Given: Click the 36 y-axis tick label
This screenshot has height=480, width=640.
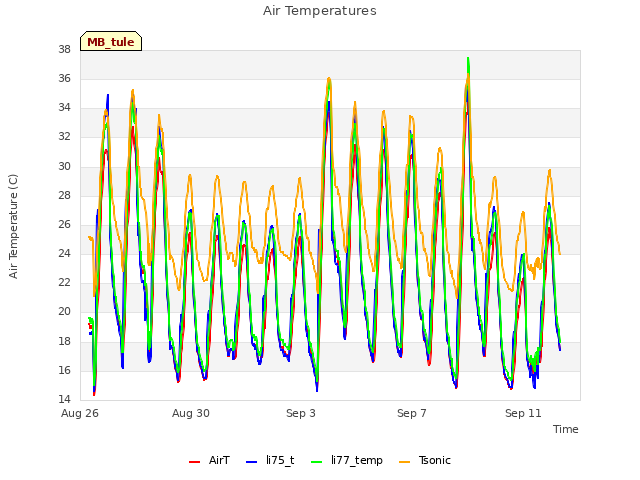Looking at the screenshot, I should coord(64,78).
